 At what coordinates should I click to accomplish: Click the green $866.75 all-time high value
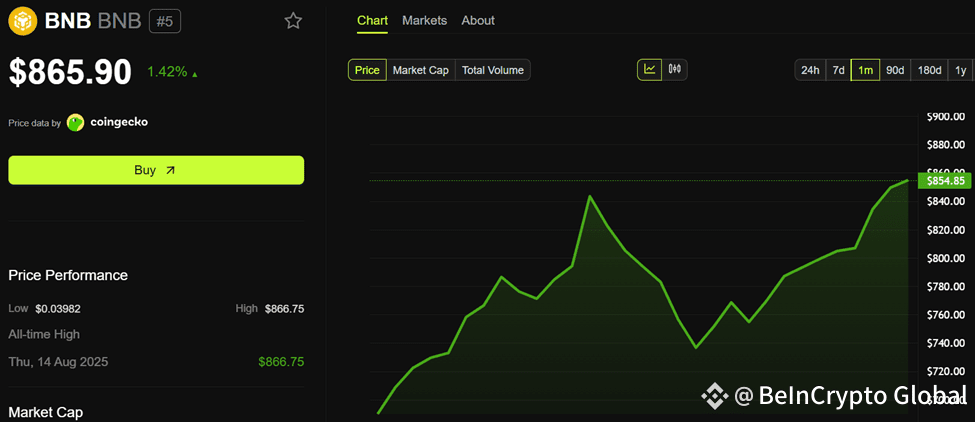(x=281, y=362)
